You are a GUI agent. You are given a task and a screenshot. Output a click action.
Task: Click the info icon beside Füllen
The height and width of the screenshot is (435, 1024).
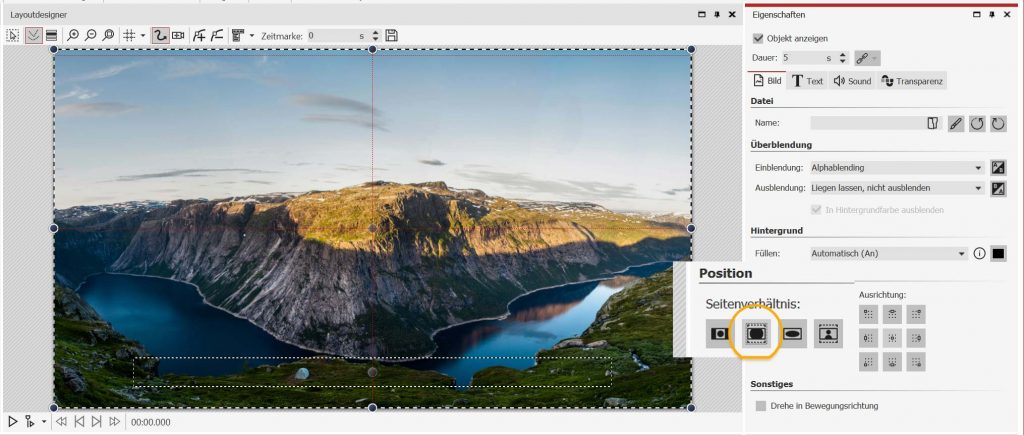coord(980,254)
